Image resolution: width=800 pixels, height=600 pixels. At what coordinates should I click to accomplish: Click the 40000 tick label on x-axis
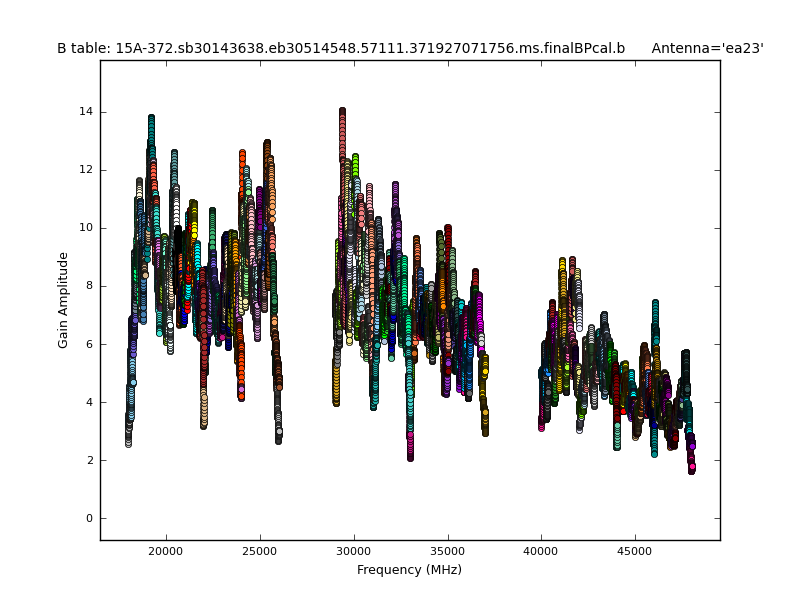(x=541, y=550)
